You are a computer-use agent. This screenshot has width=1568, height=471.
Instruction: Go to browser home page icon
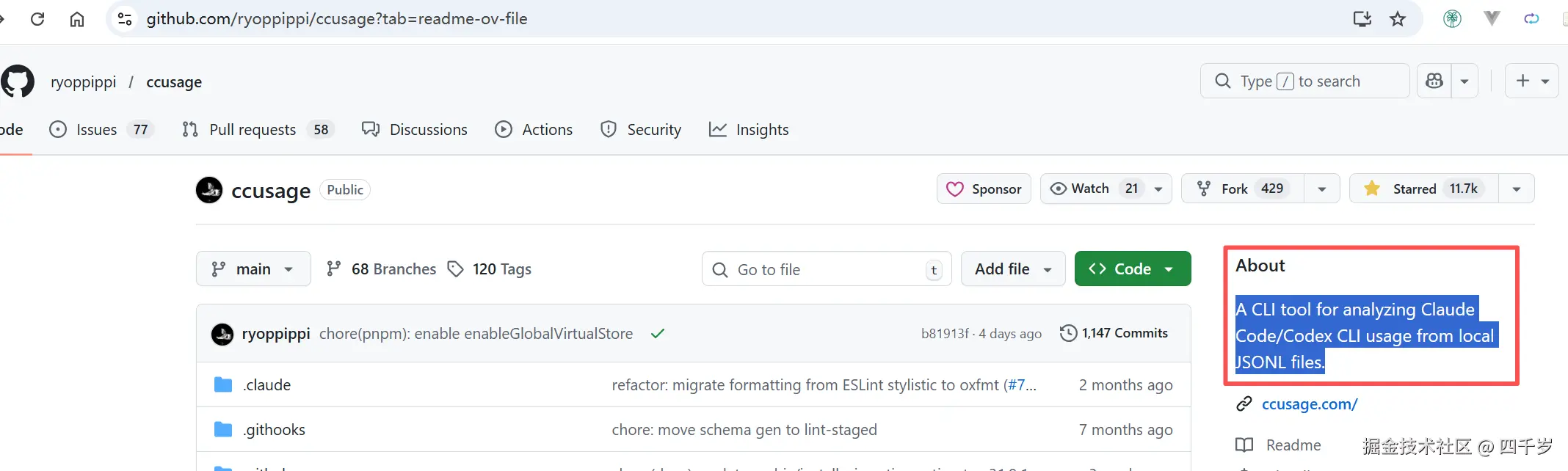coord(77,19)
